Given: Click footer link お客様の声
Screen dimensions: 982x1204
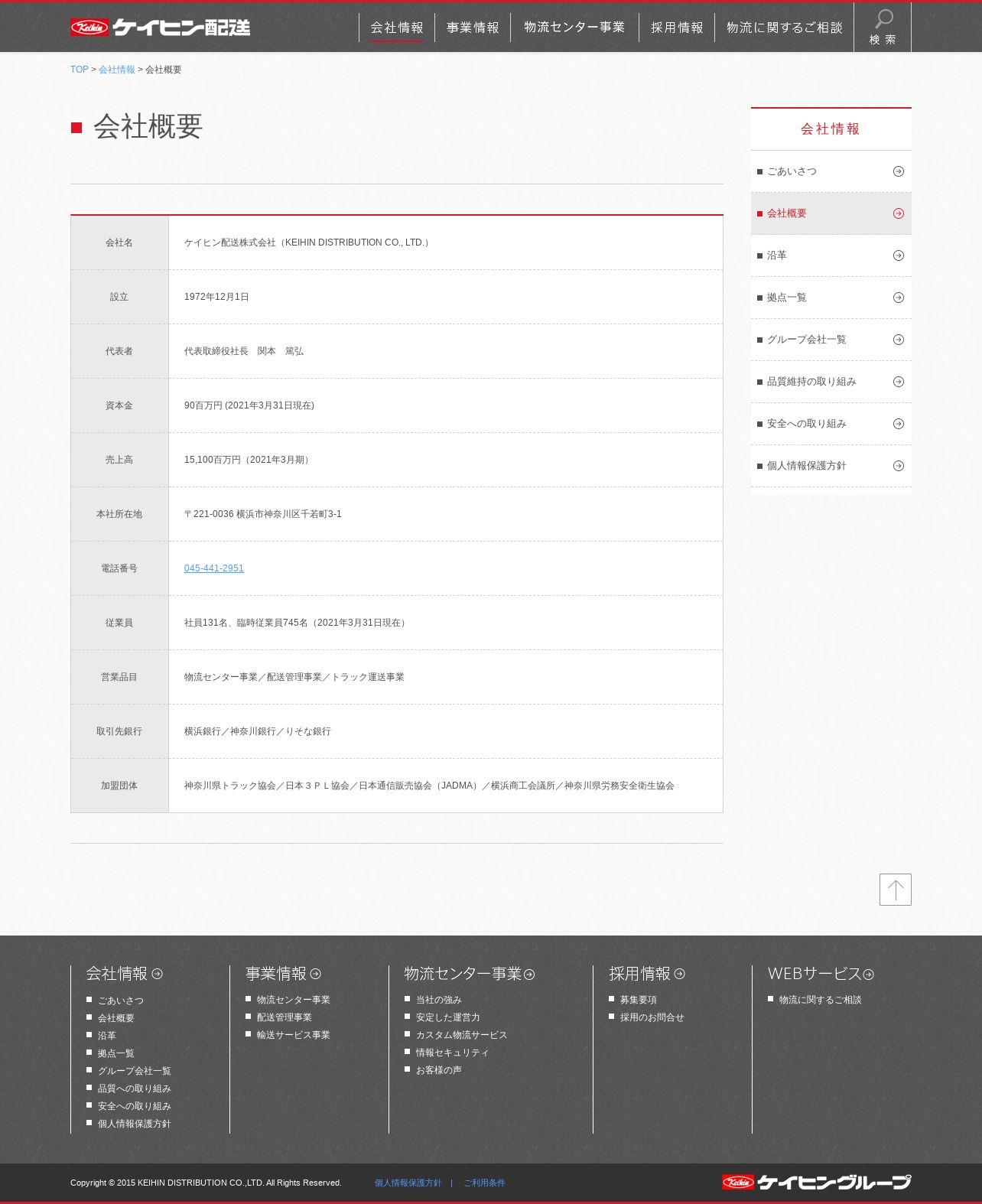Looking at the screenshot, I should click(439, 1070).
